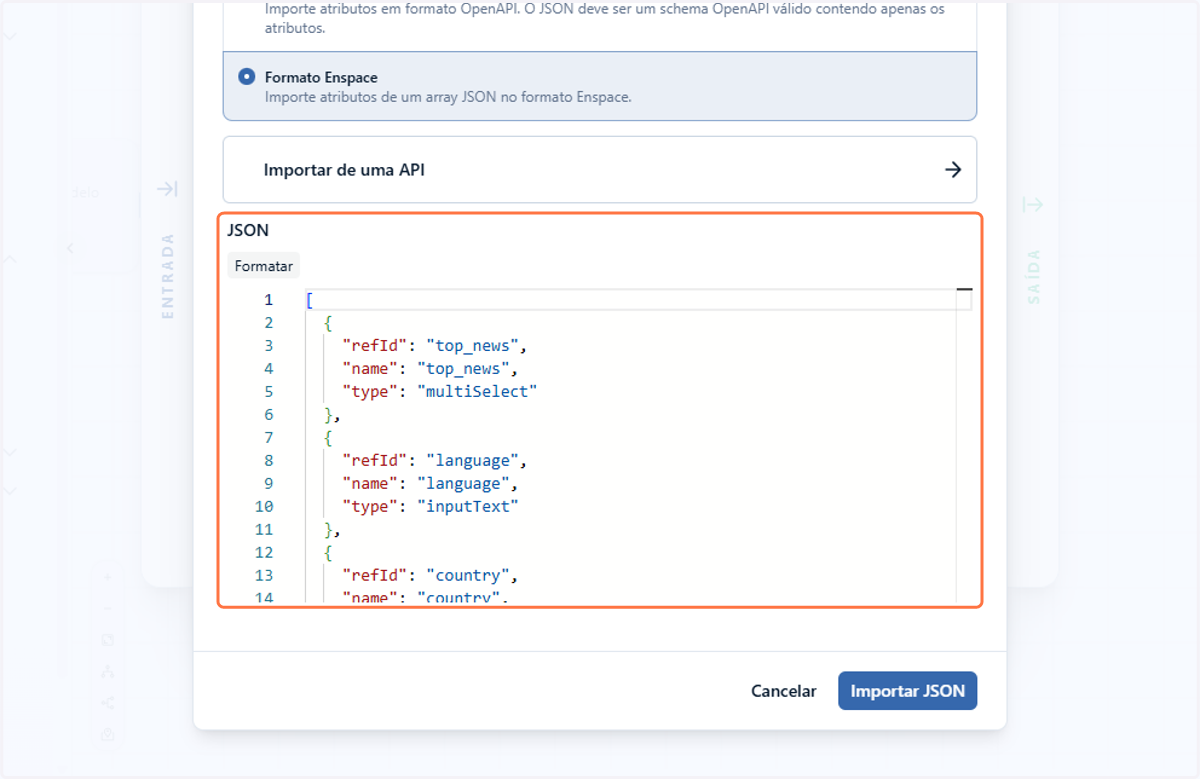
Task: Click the "type": "inputText" code line
Action: (431, 507)
